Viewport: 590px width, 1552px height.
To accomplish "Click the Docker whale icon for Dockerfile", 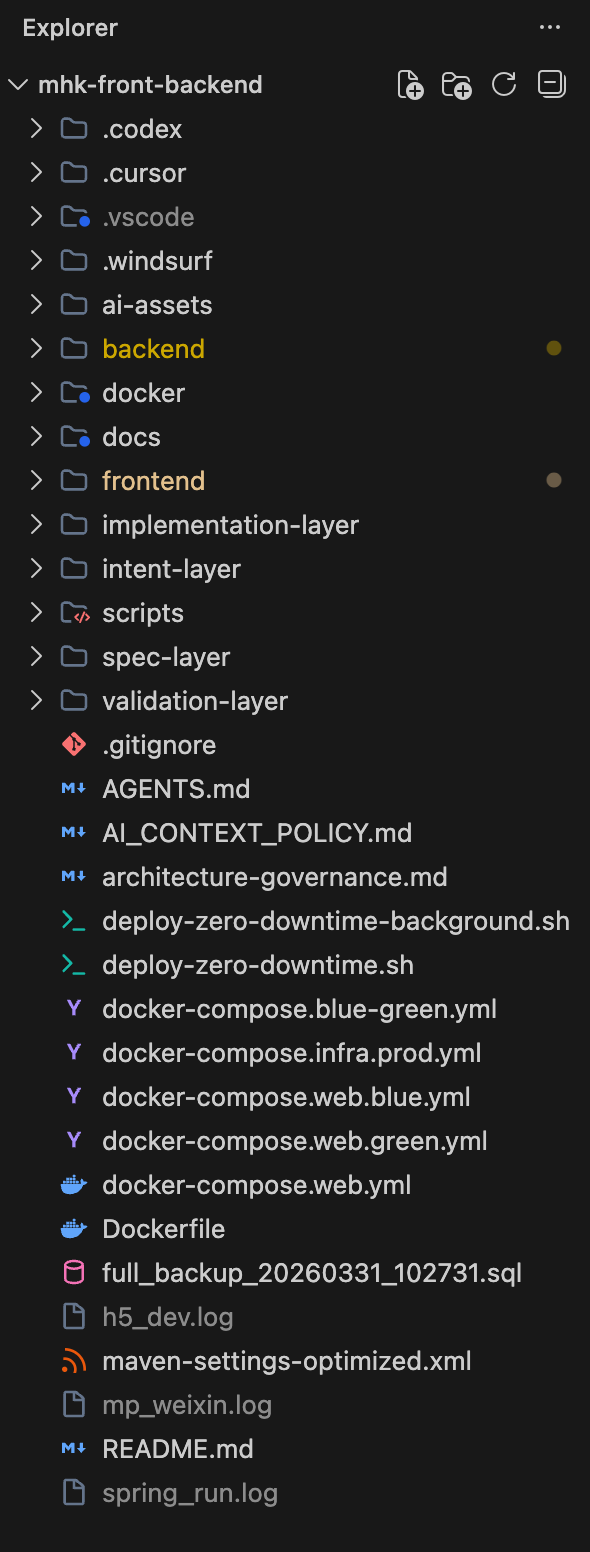I will (x=73, y=1229).
